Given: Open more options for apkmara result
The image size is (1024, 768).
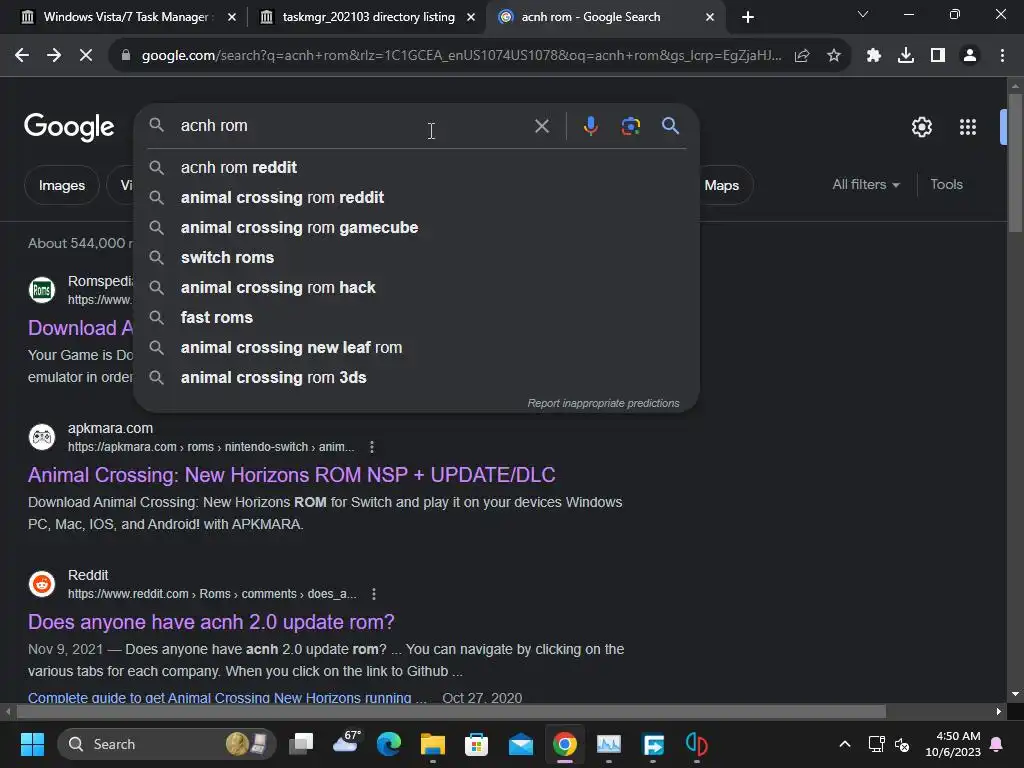Looking at the screenshot, I should pos(372,447).
